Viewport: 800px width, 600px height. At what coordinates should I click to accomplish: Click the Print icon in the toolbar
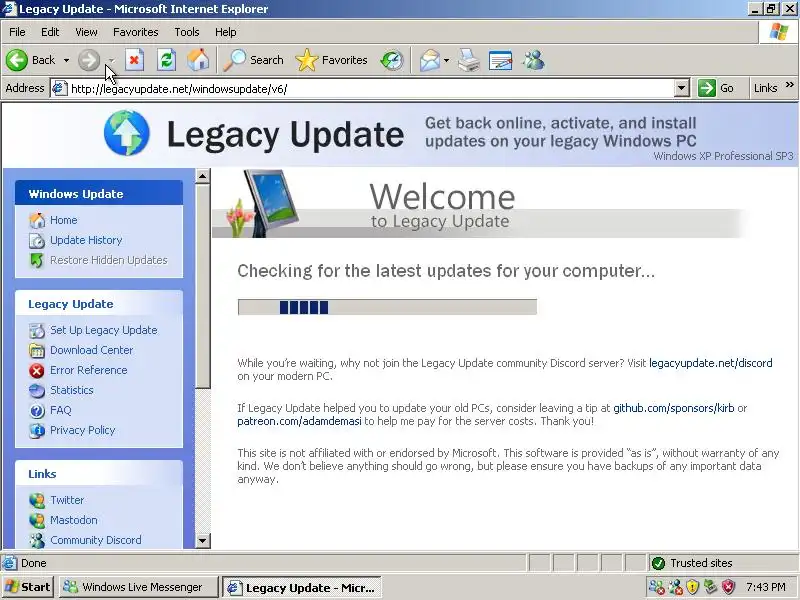[x=468, y=60]
